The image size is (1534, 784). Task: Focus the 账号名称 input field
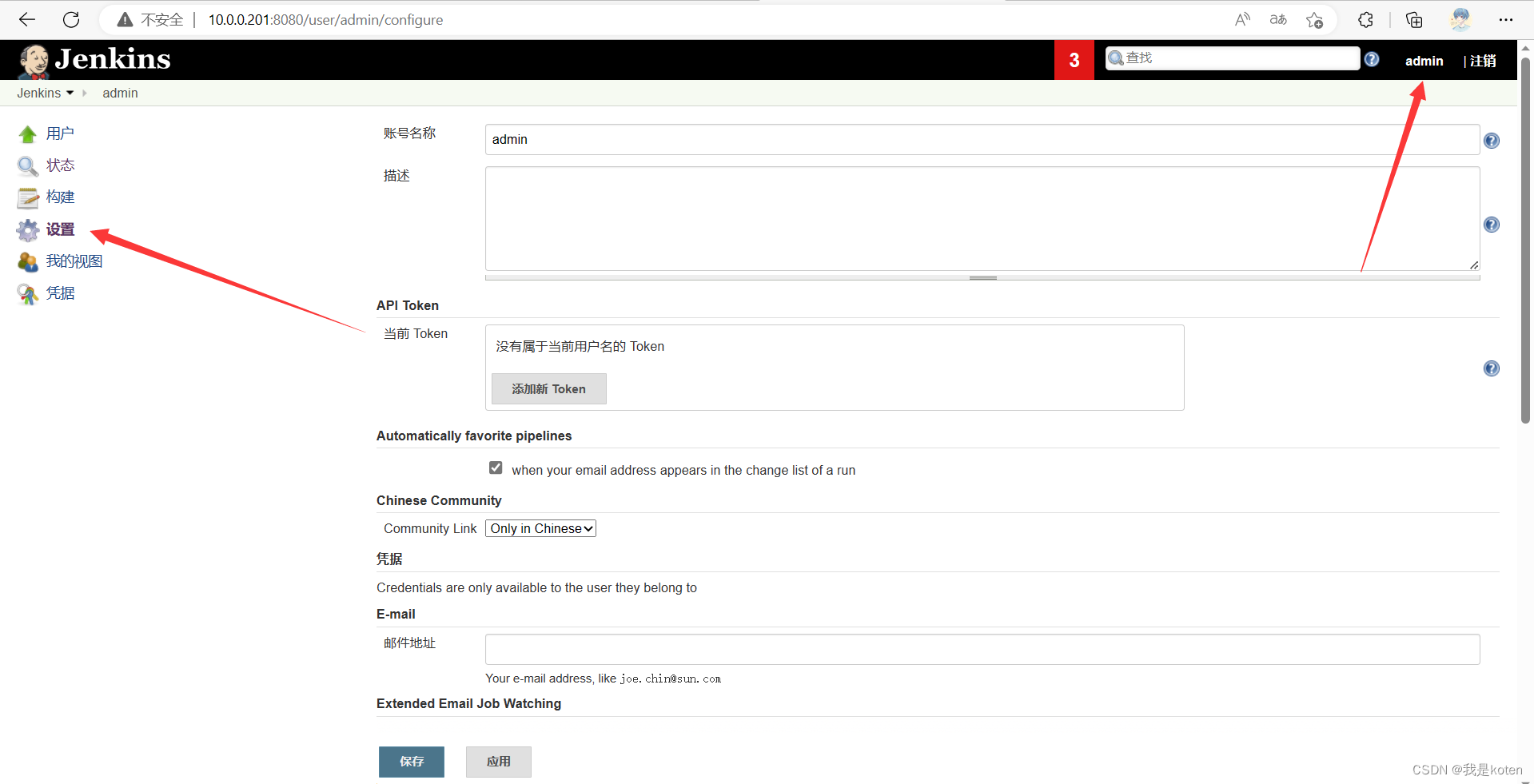982,139
